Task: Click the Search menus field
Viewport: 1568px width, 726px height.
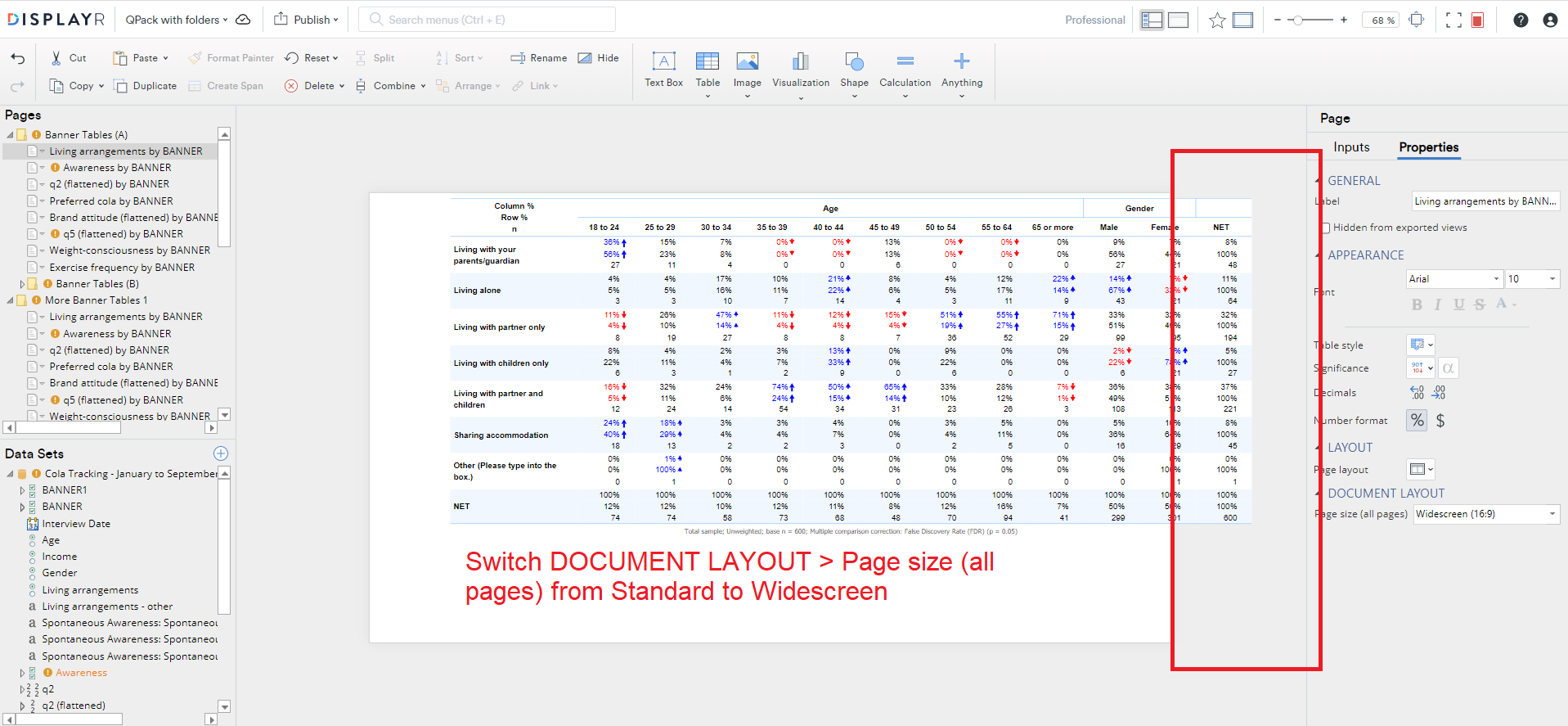Action: pos(487,20)
